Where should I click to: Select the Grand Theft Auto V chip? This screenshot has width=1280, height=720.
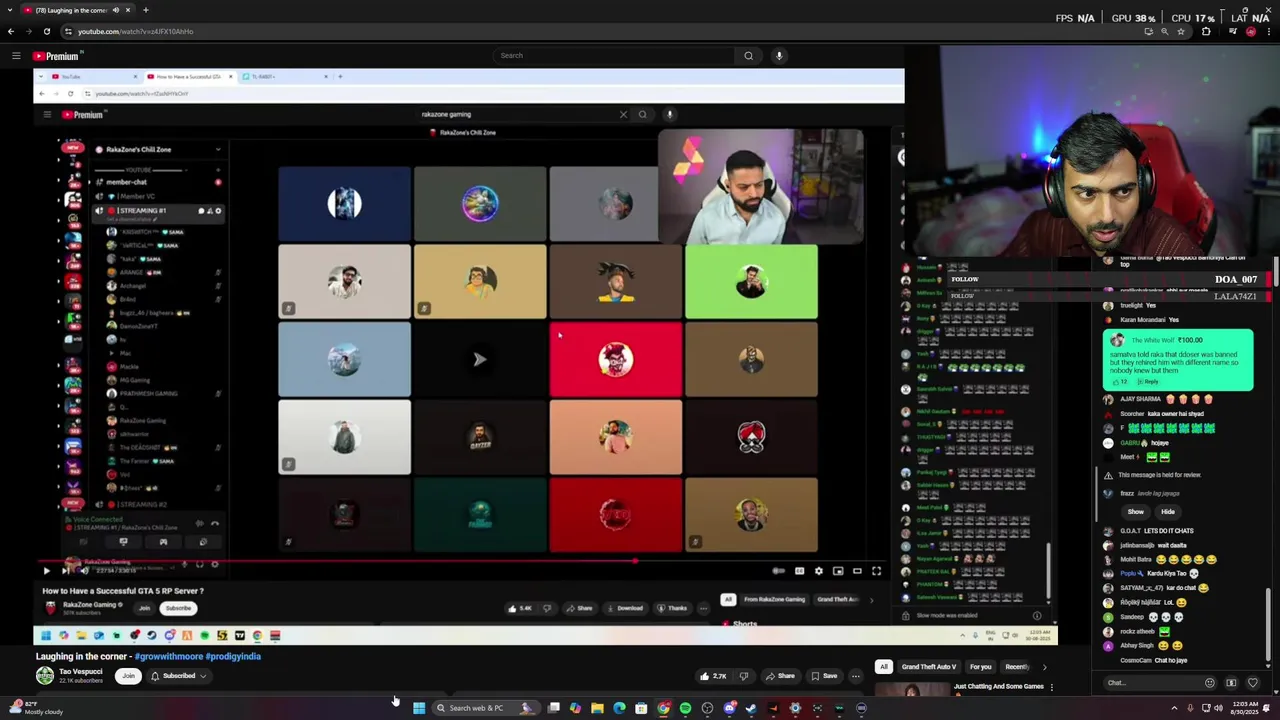(929, 667)
